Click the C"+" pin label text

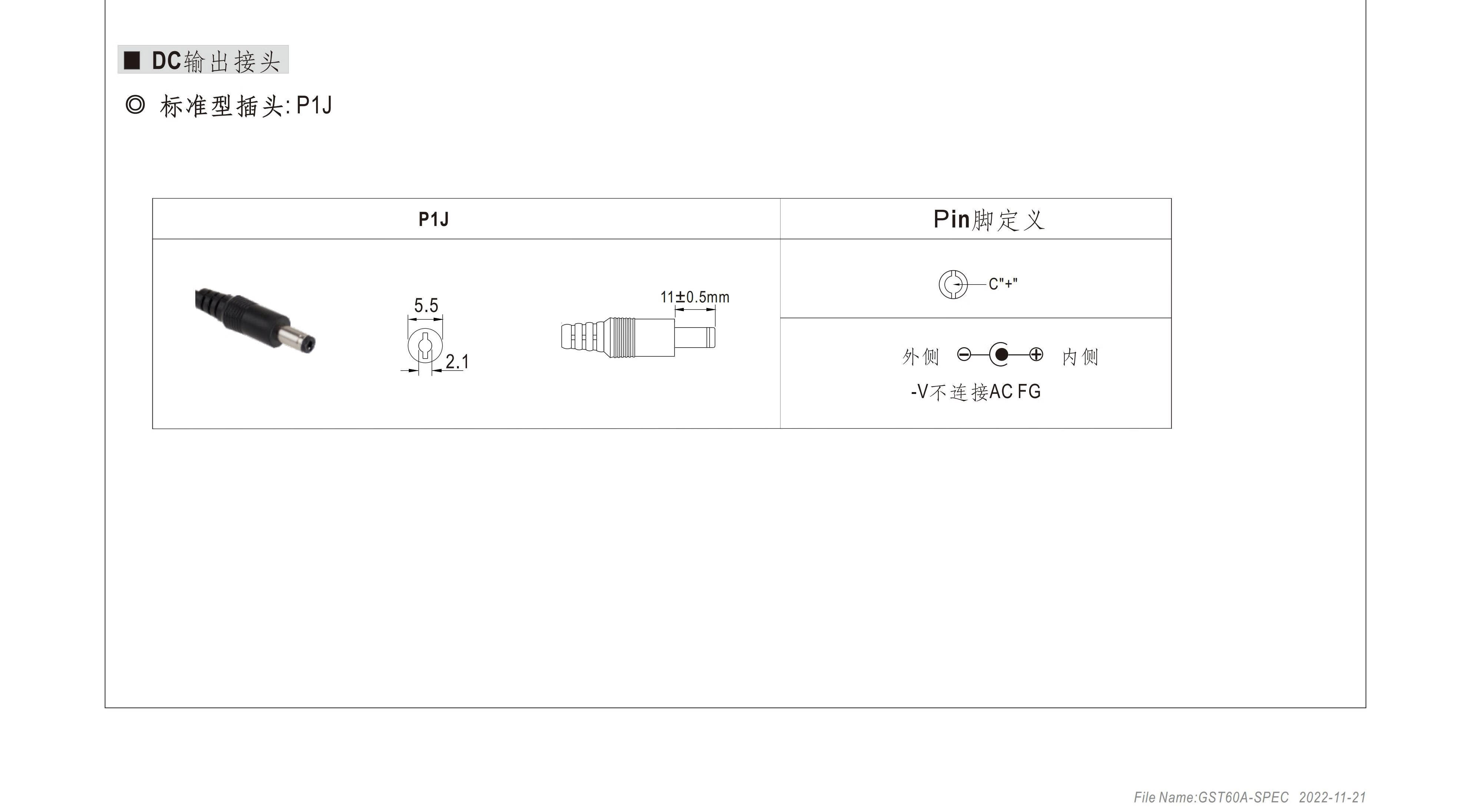point(1003,284)
